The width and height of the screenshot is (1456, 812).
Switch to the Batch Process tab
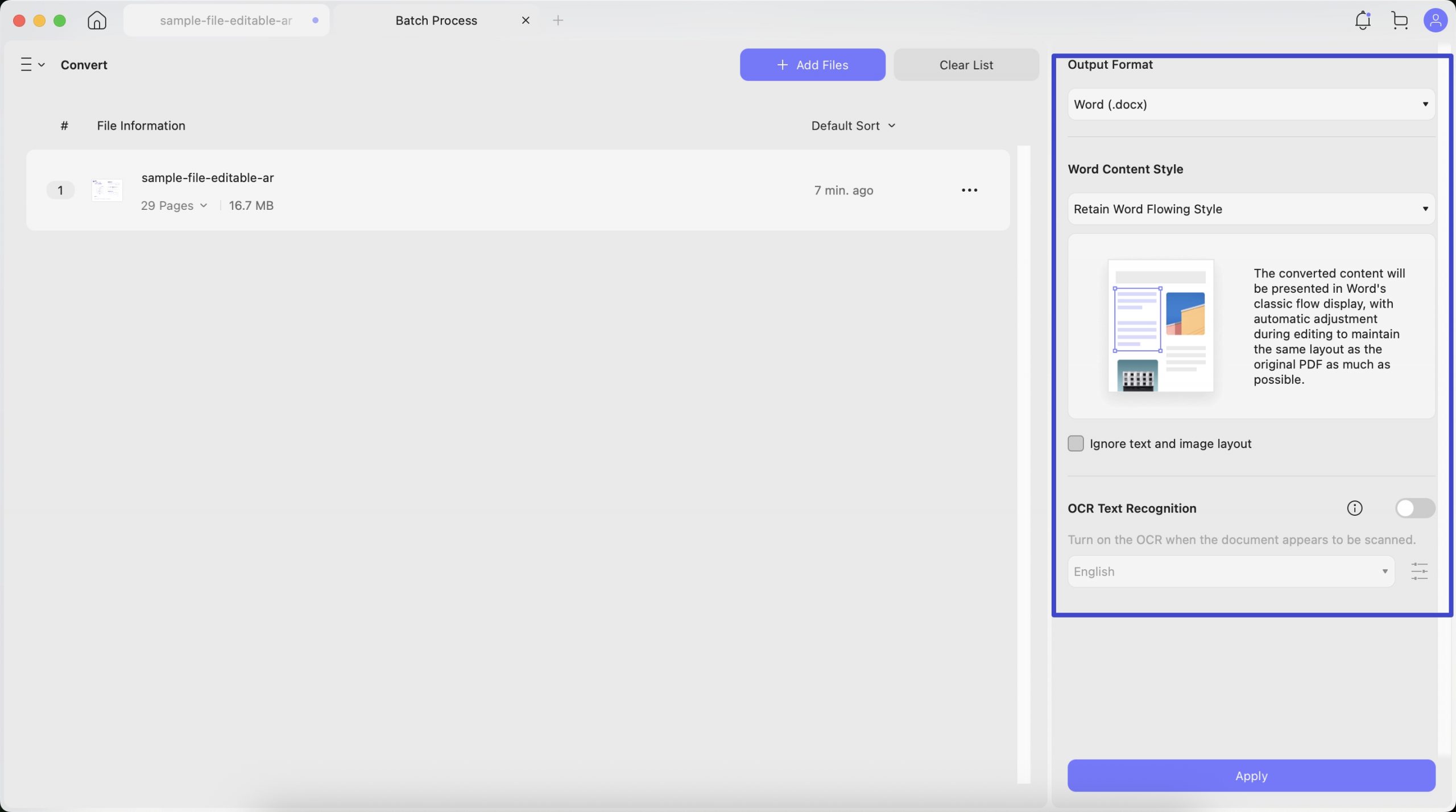click(x=436, y=20)
